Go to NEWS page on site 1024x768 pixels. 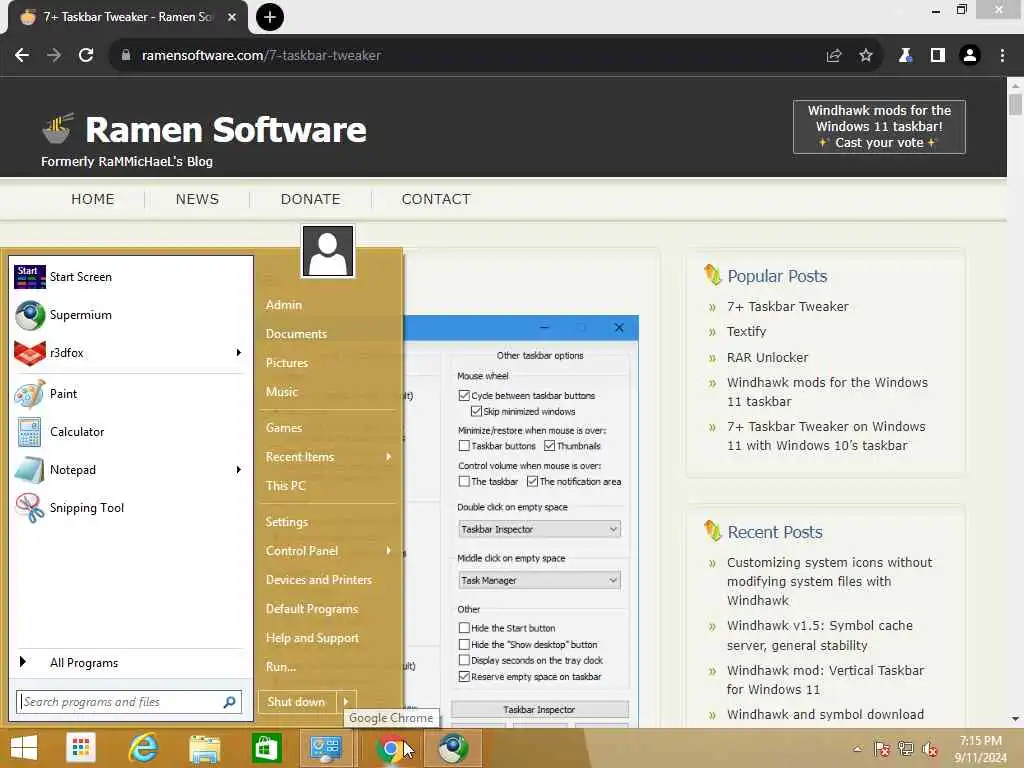pos(197,199)
